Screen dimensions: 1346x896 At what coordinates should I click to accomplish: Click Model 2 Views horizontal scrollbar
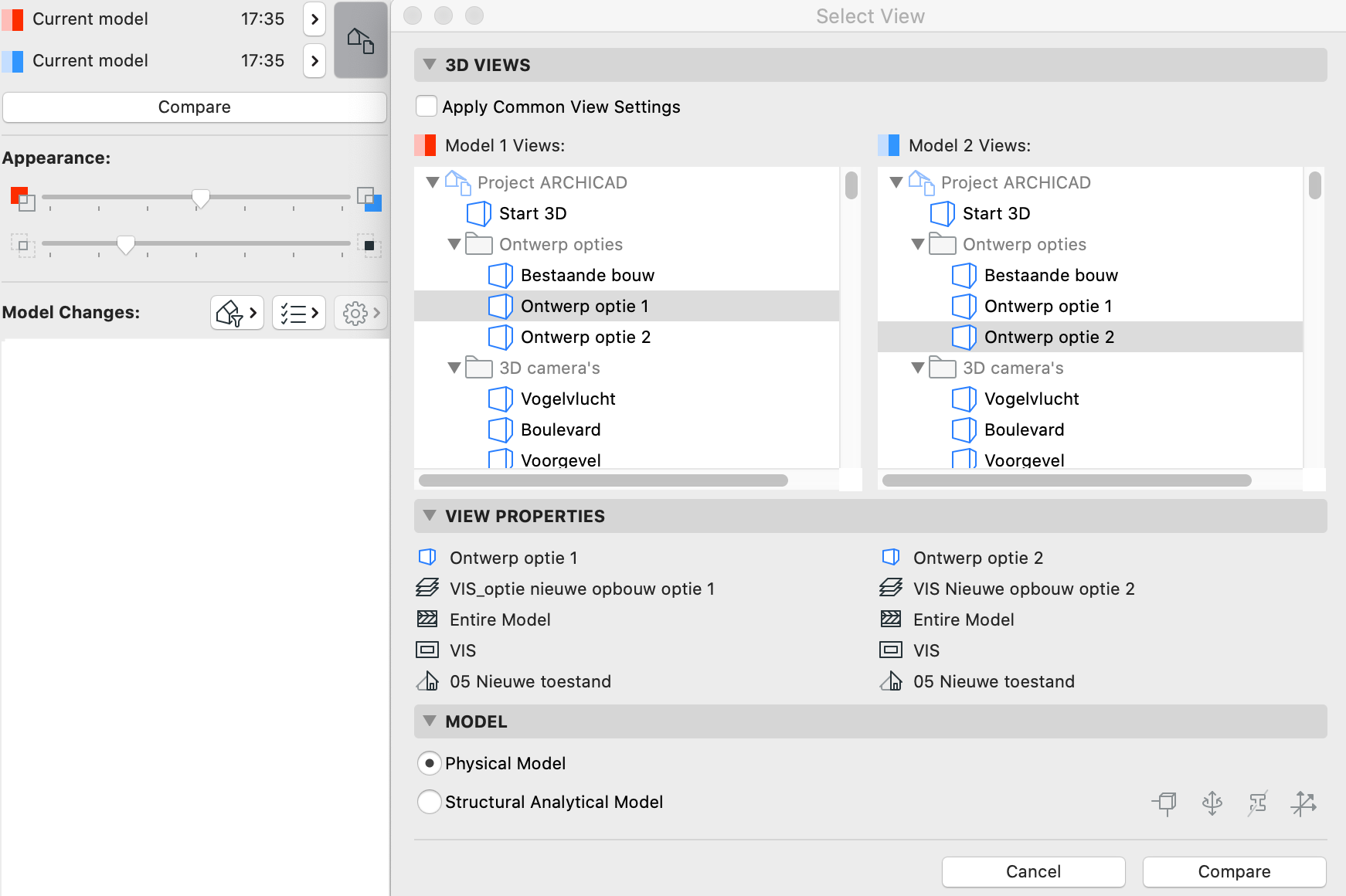[x=1067, y=480]
